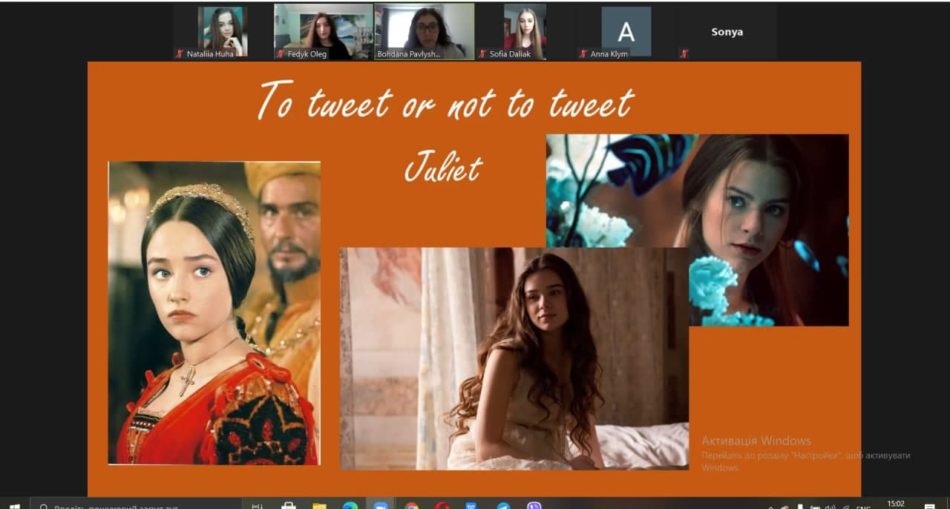Open Microsoft Store from the taskbar
Image resolution: width=950 pixels, height=509 pixels.
click(x=289, y=505)
